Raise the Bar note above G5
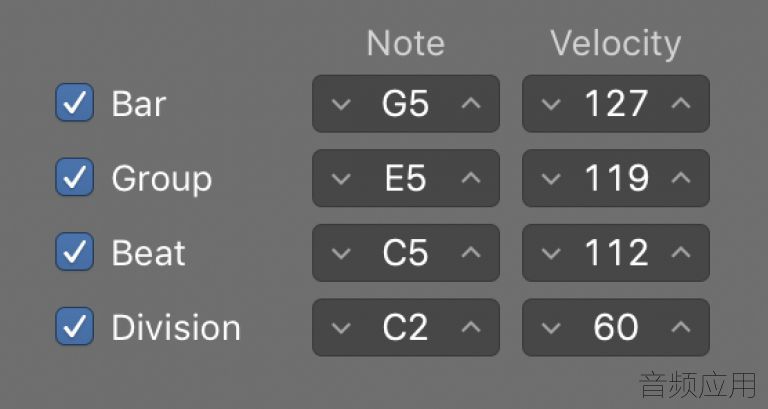 [x=471, y=103]
